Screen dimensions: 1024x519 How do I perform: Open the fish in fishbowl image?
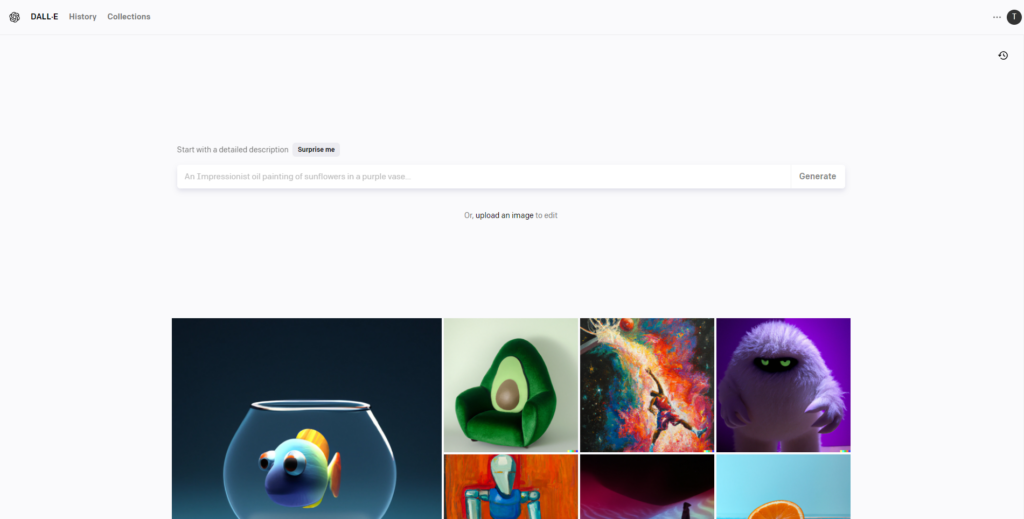tap(307, 418)
